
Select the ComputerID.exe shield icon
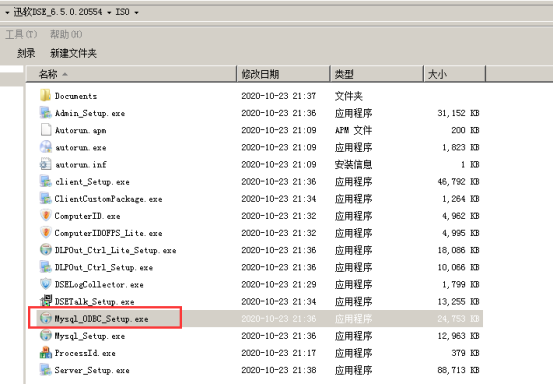tap(45, 215)
